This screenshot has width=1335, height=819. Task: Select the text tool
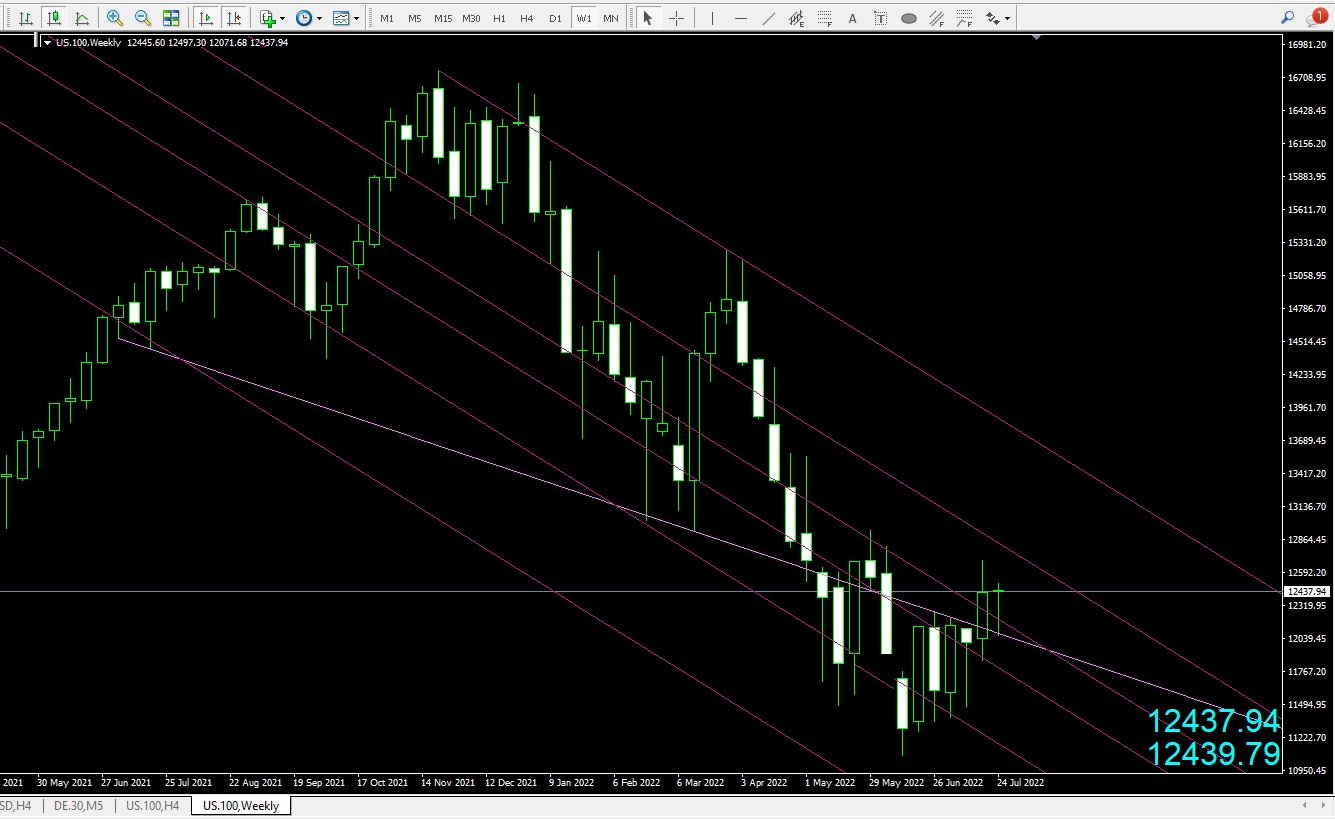[852, 18]
